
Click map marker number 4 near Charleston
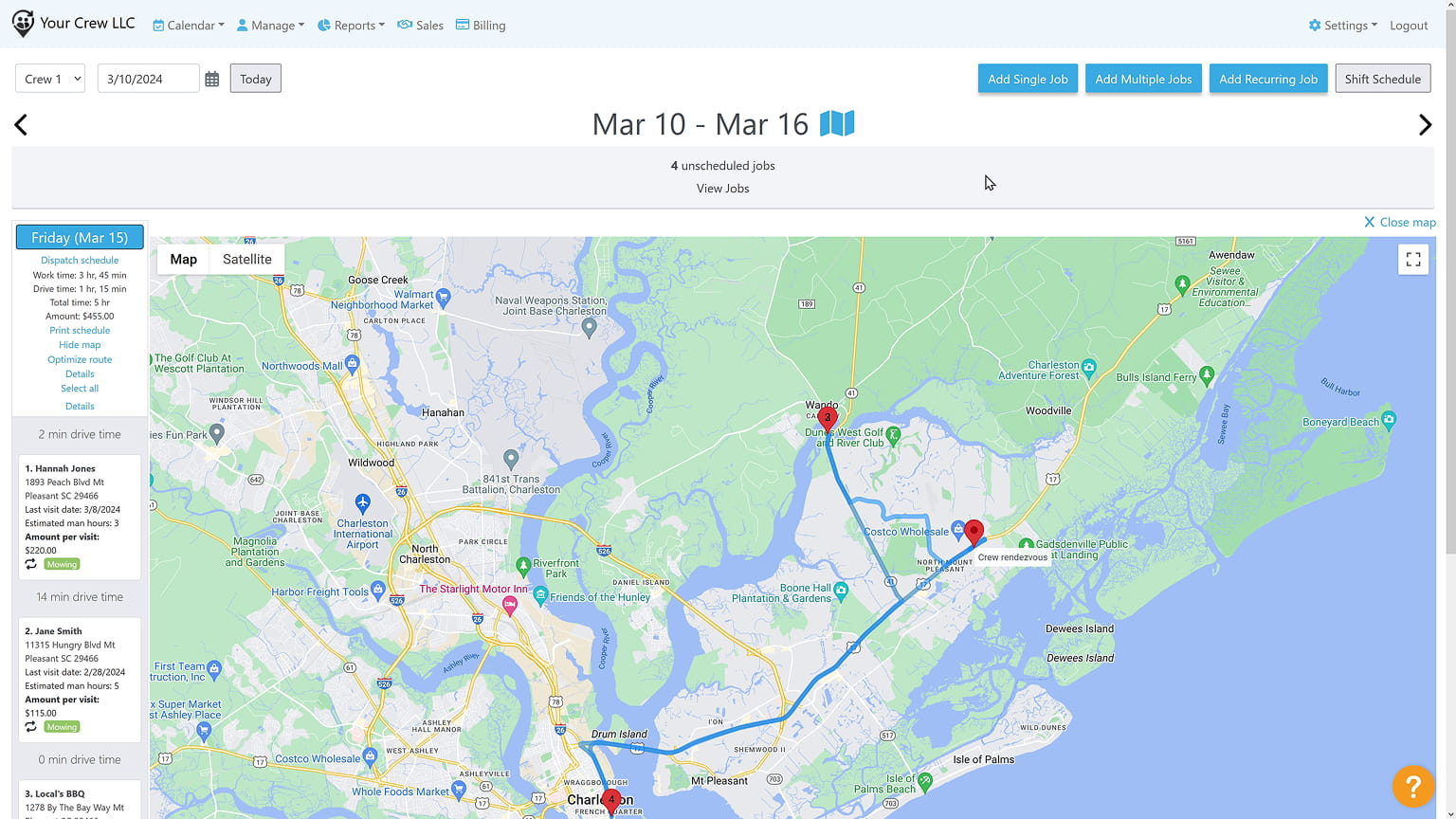pos(611,802)
